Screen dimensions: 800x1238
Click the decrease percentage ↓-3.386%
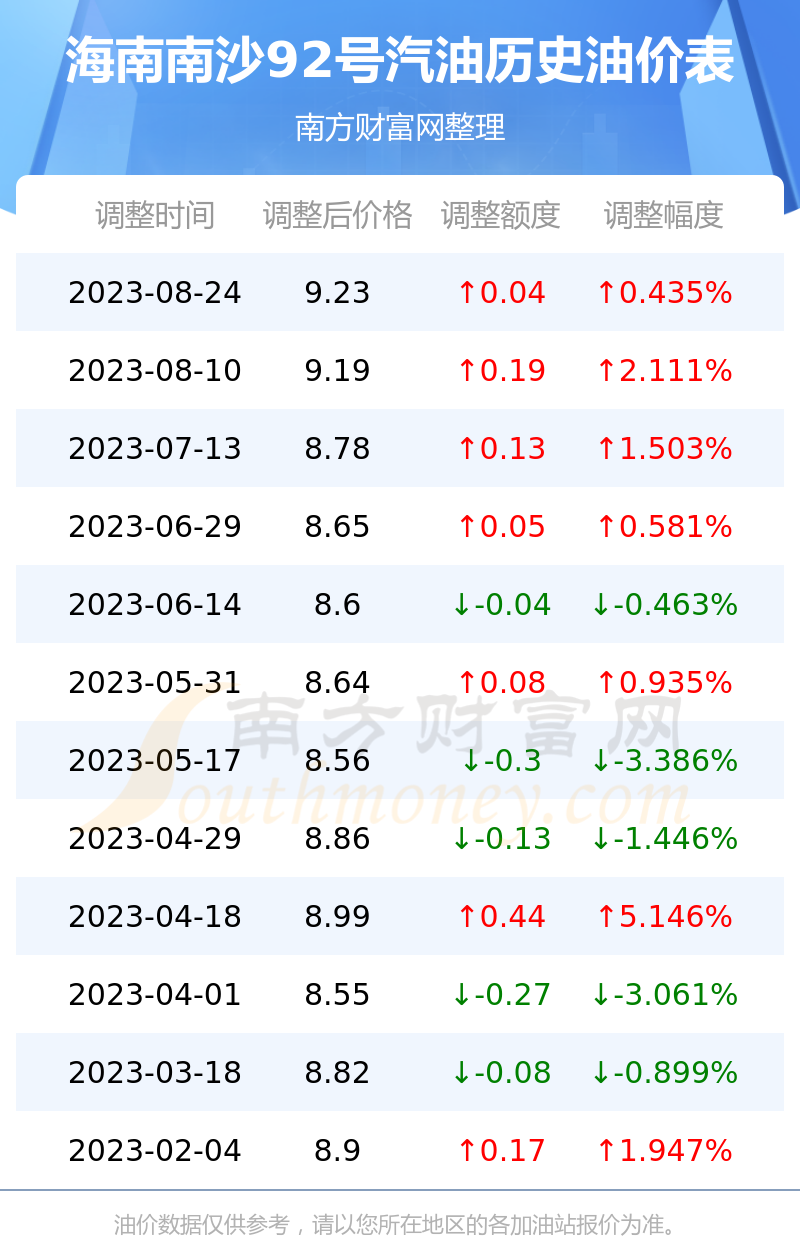click(x=664, y=761)
